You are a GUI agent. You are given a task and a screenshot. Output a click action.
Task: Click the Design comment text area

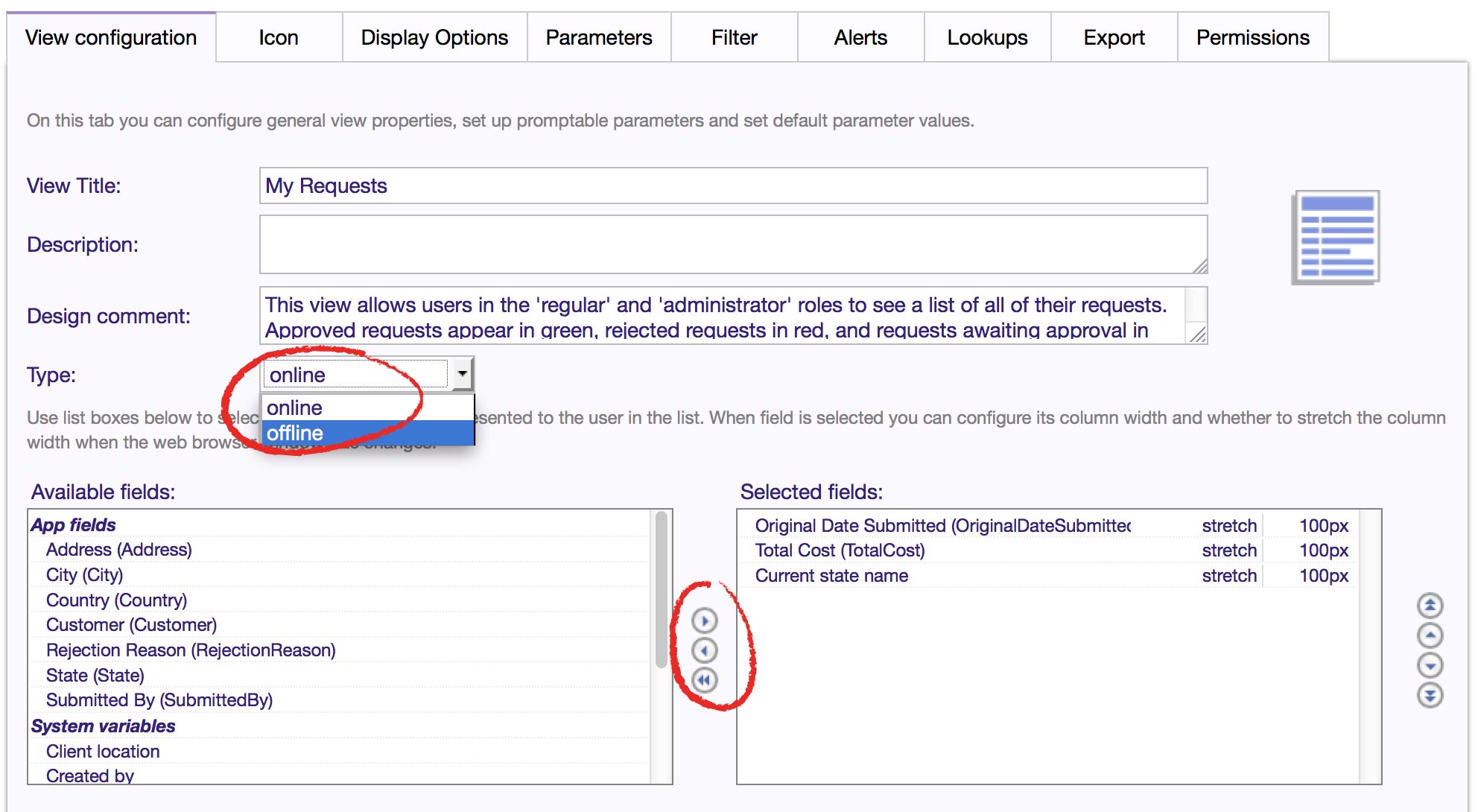point(733,316)
